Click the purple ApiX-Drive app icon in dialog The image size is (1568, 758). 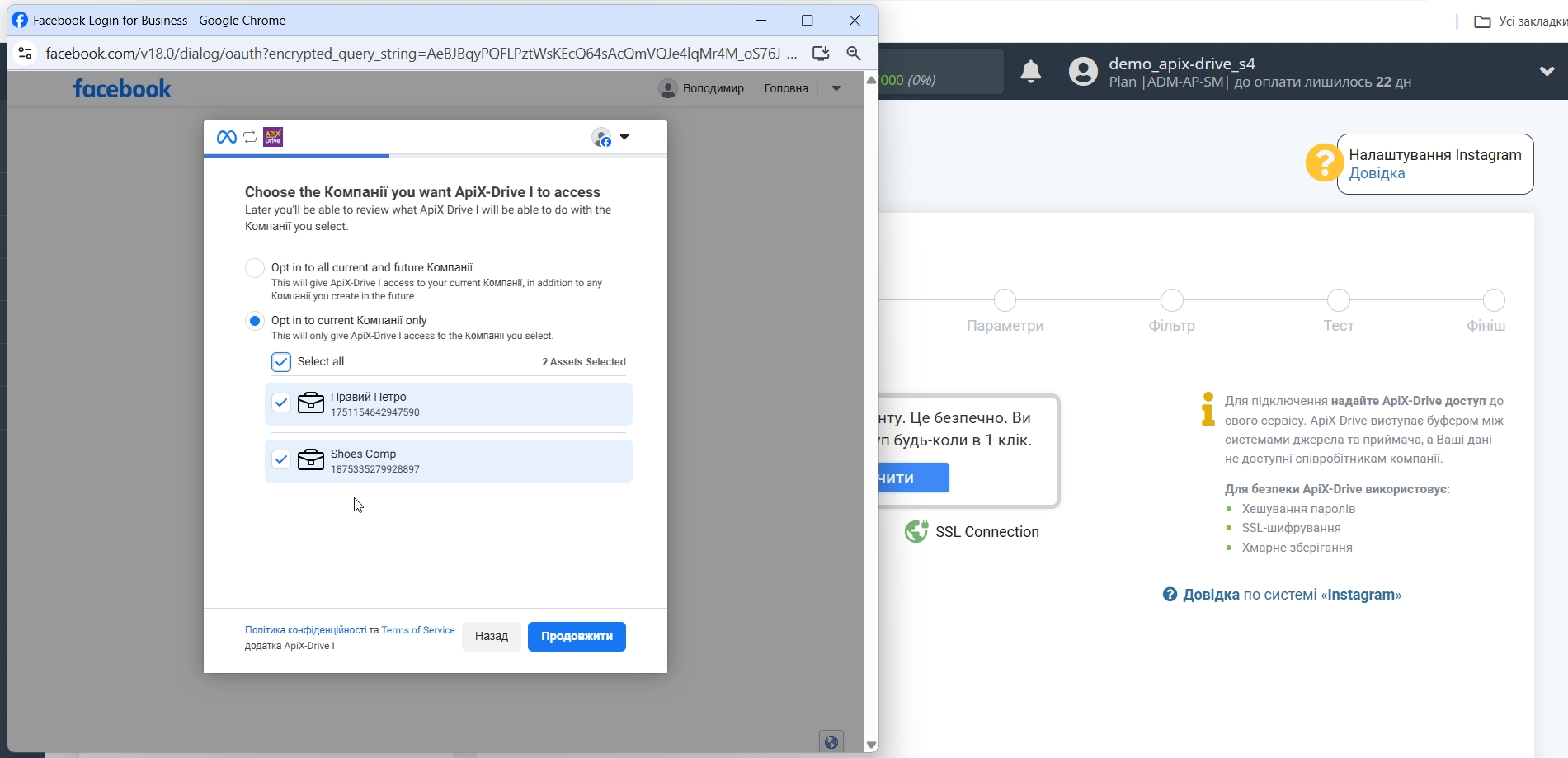[273, 137]
